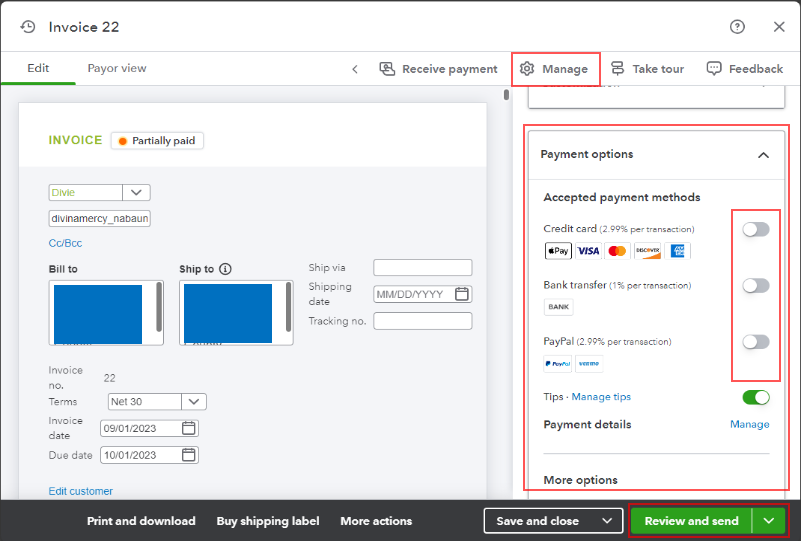Click the Feedback speech bubble icon

coord(714,68)
